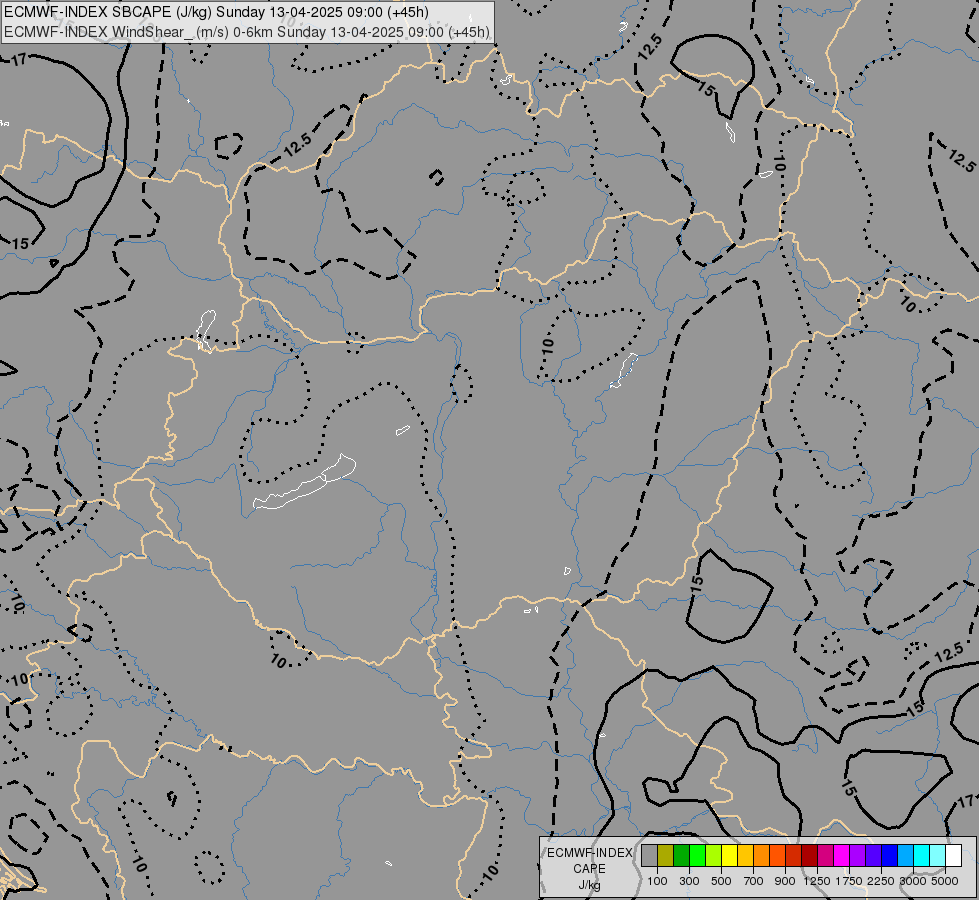
Task: Select the pure blue legend swatch
Action: click(x=889, y=855)
